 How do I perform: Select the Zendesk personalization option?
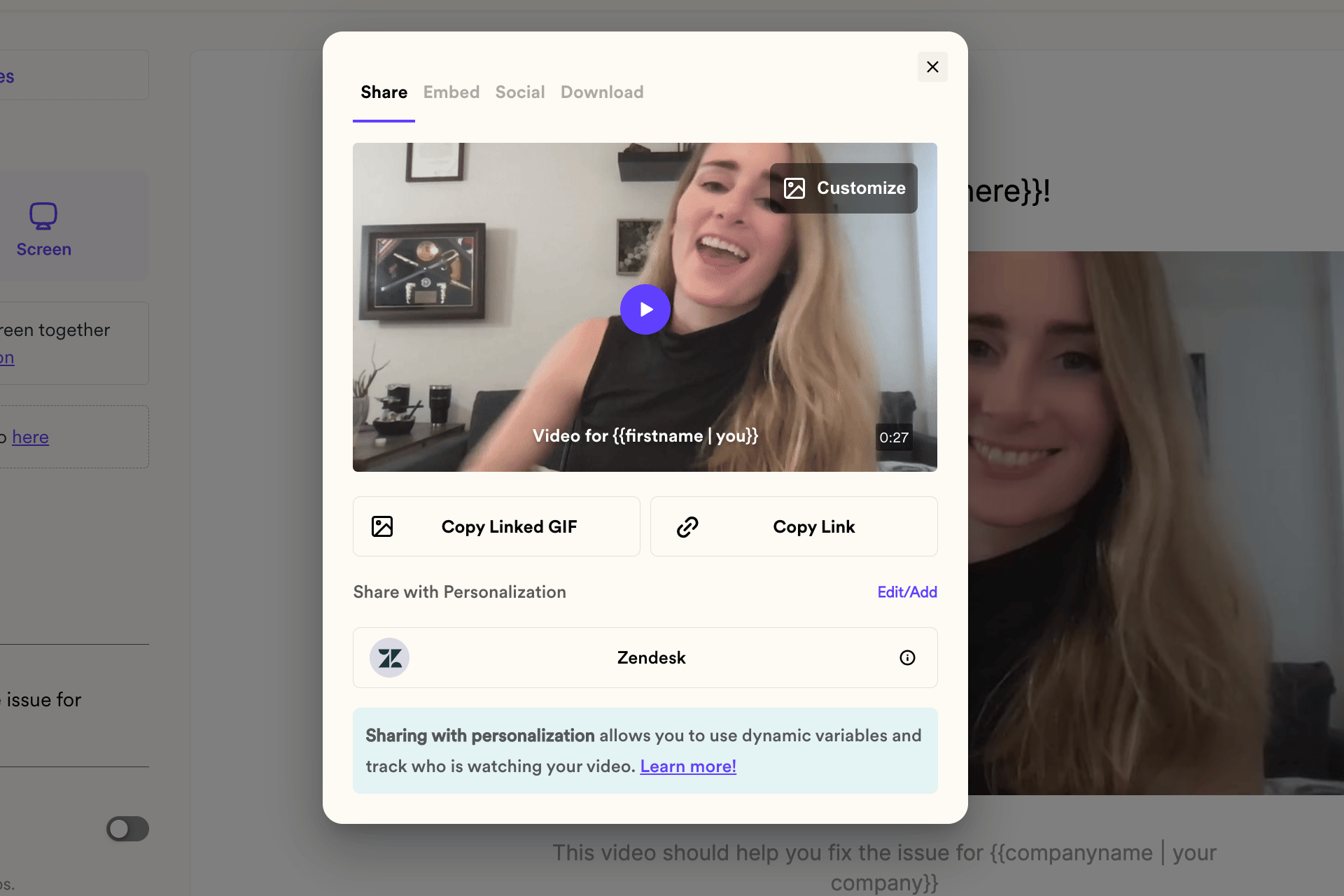[645, 658]
